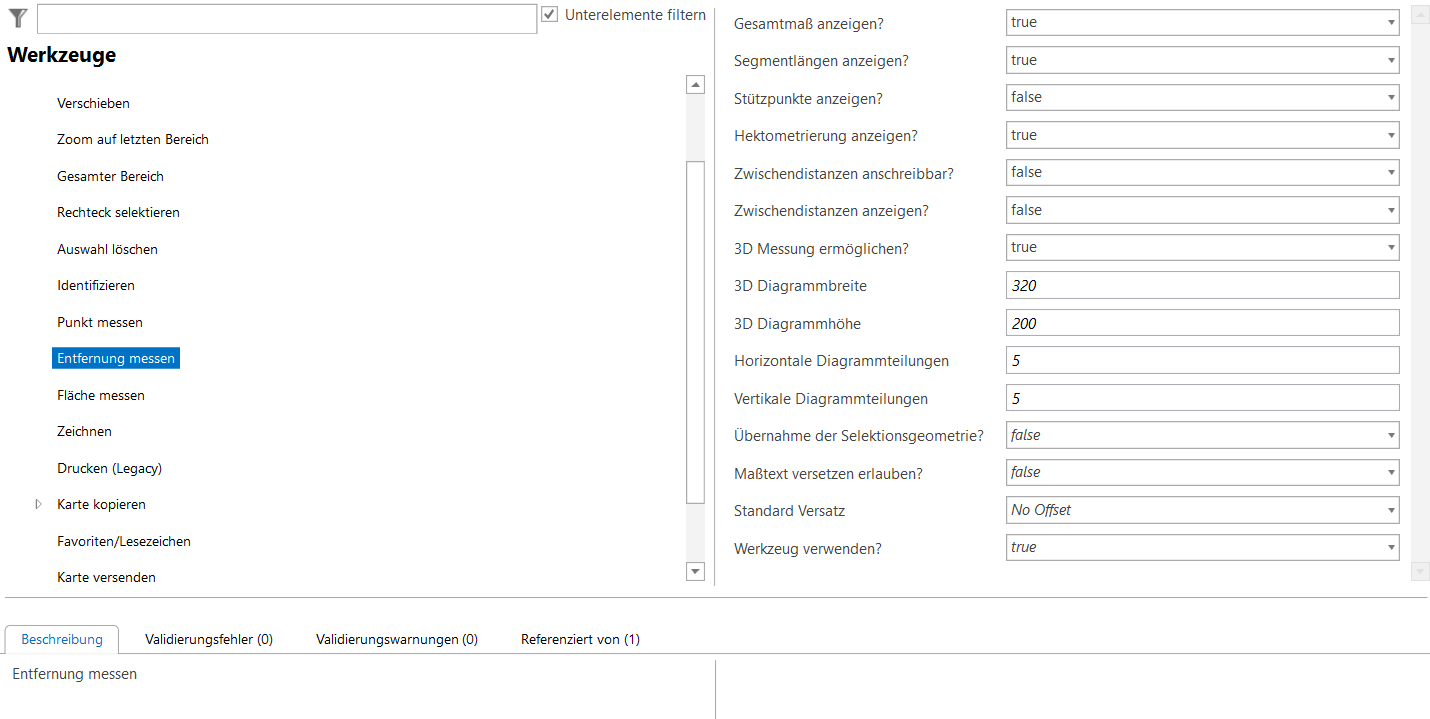Open the Validierungswarnungen (0) tab
This screenshot has width=1430, height=719.
point(396,639)
